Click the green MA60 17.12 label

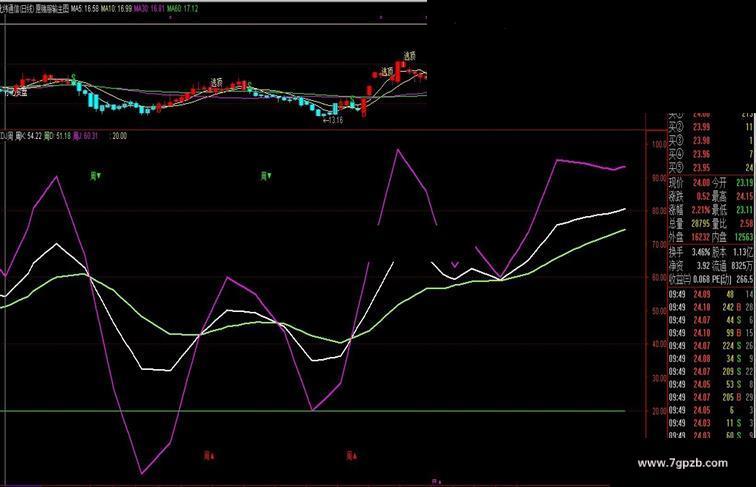(183, 8)
